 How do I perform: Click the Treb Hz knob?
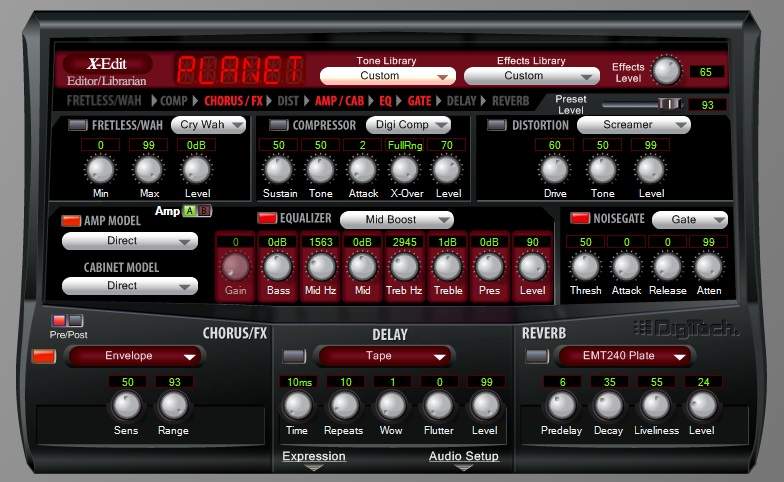(404, 266)
